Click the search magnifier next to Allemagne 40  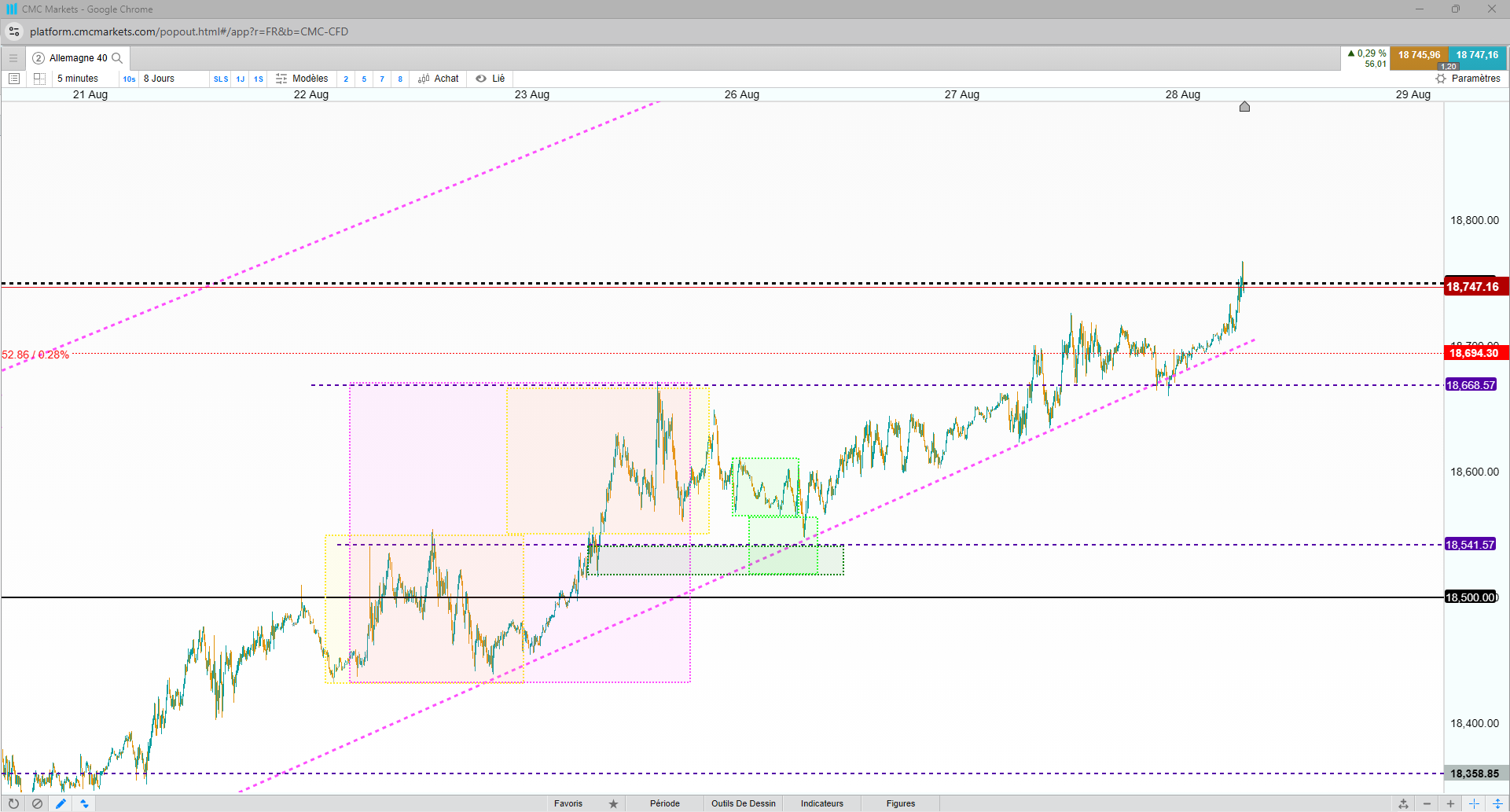[117, 58]
